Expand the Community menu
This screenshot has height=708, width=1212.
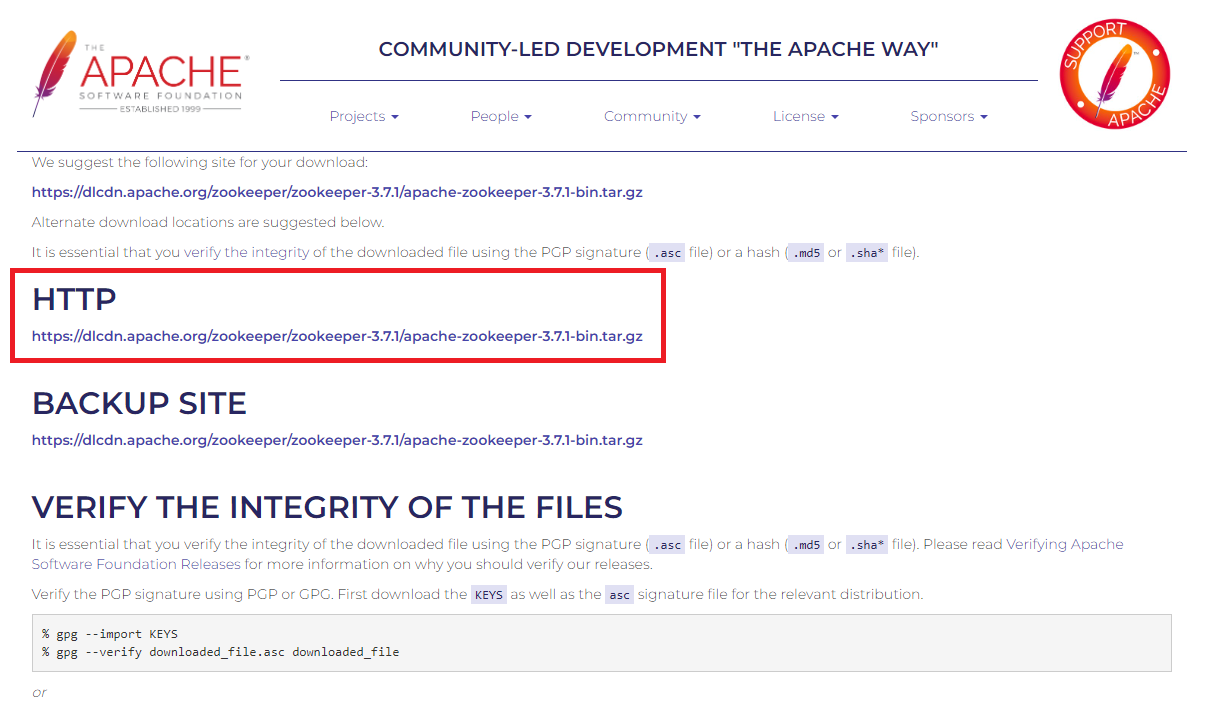pos(652,116)
